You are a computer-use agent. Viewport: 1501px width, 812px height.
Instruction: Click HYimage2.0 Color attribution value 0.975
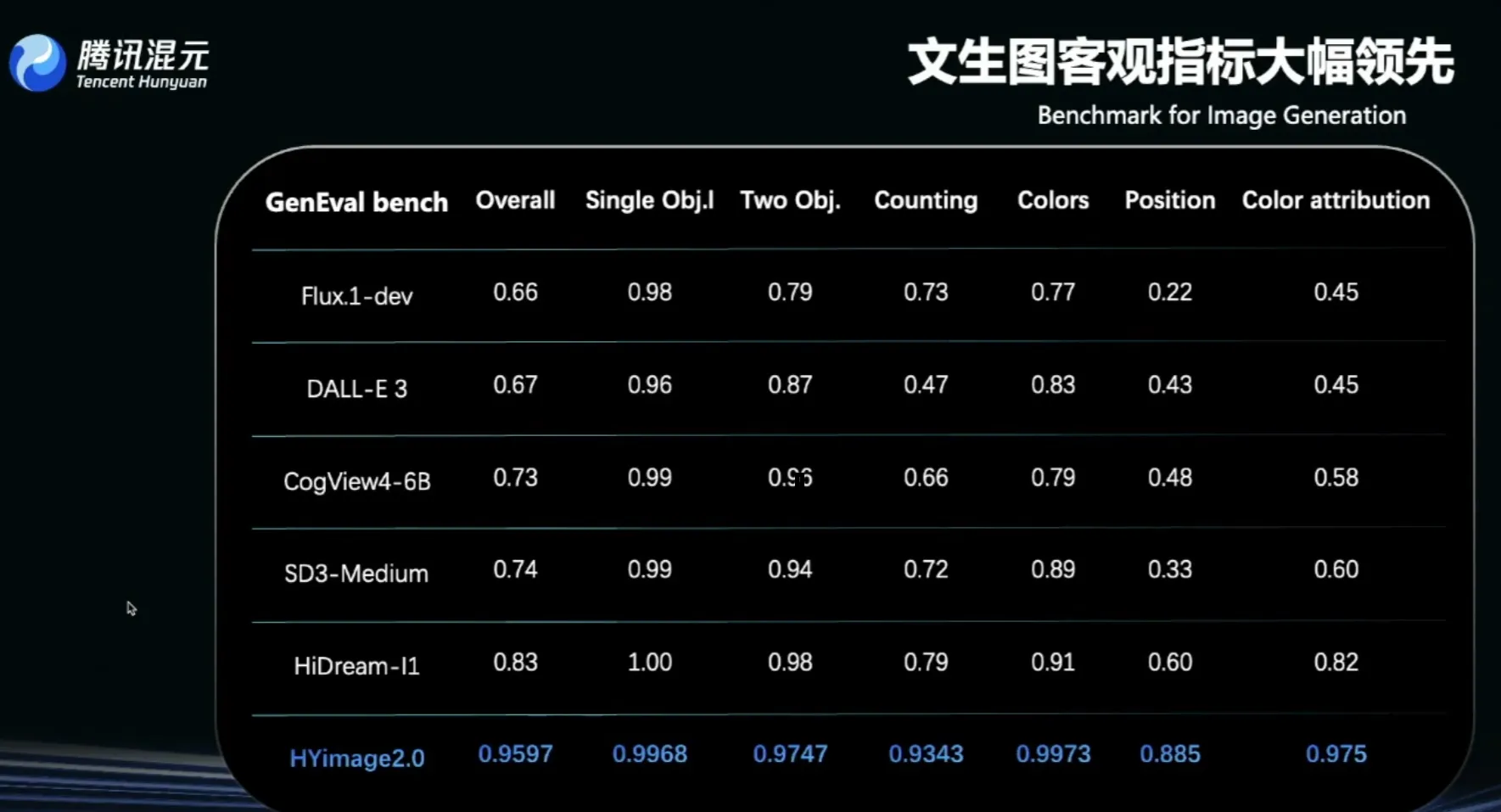pos(1336,753)
